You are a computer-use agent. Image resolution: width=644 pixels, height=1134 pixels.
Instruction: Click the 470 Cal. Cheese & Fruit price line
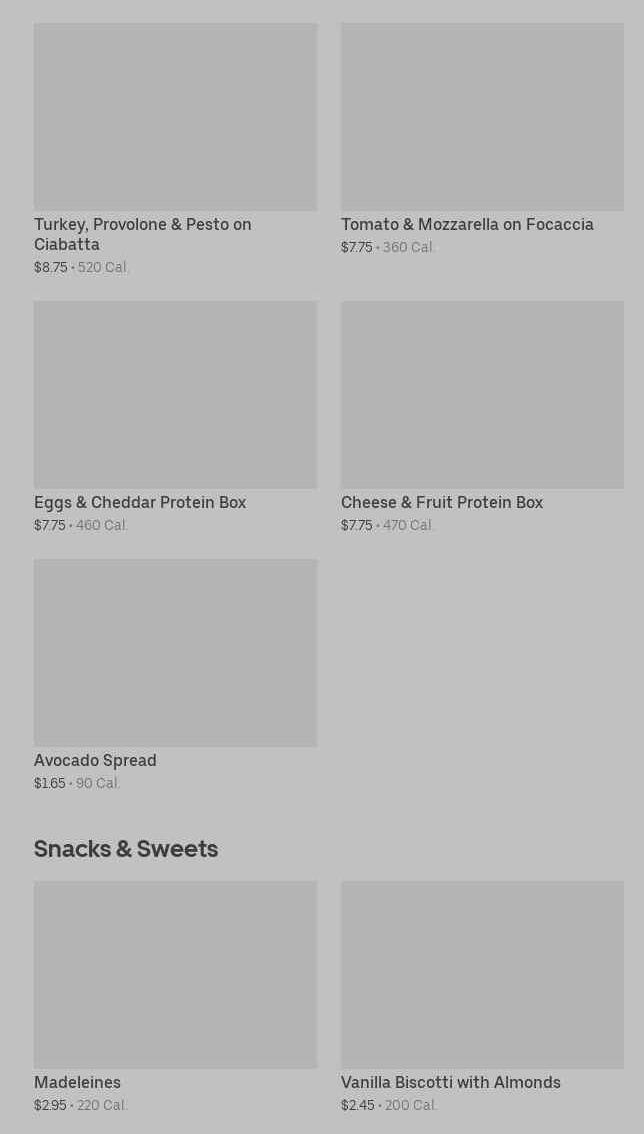click(x=408, y=526)
